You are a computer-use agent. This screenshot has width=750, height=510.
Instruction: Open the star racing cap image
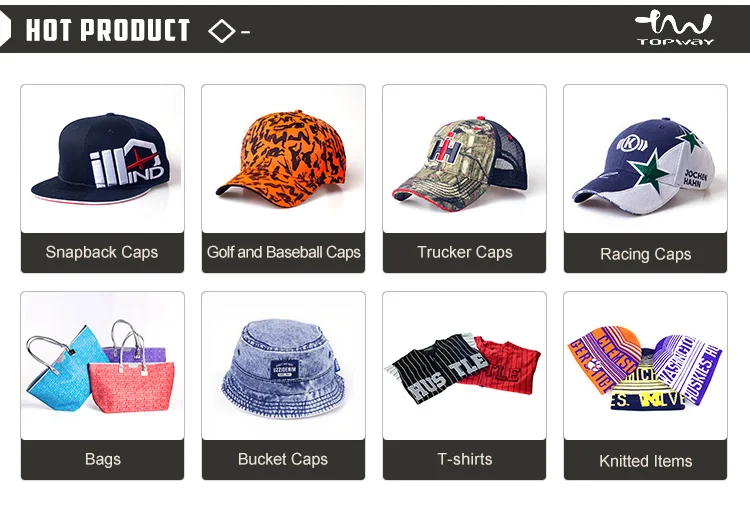pyautogui.click(x=645, y=159)
